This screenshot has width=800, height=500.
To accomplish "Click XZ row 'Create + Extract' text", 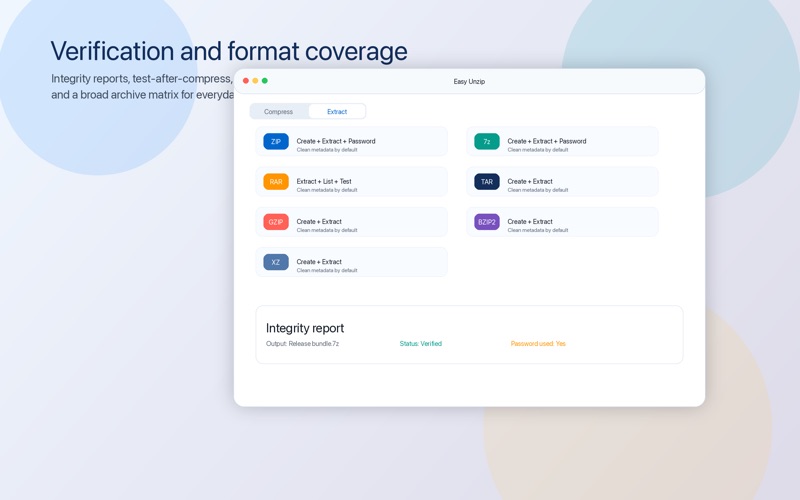I will point(319,262).
